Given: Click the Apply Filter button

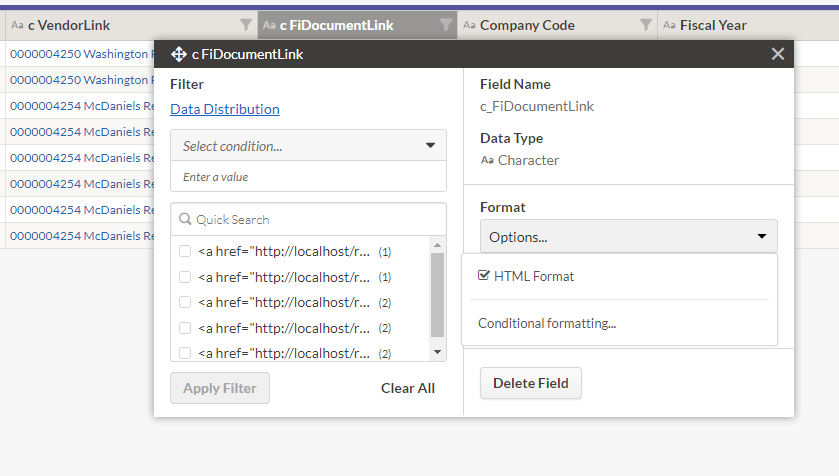Looking at the screenshot, I should click(x=220, y=388).
